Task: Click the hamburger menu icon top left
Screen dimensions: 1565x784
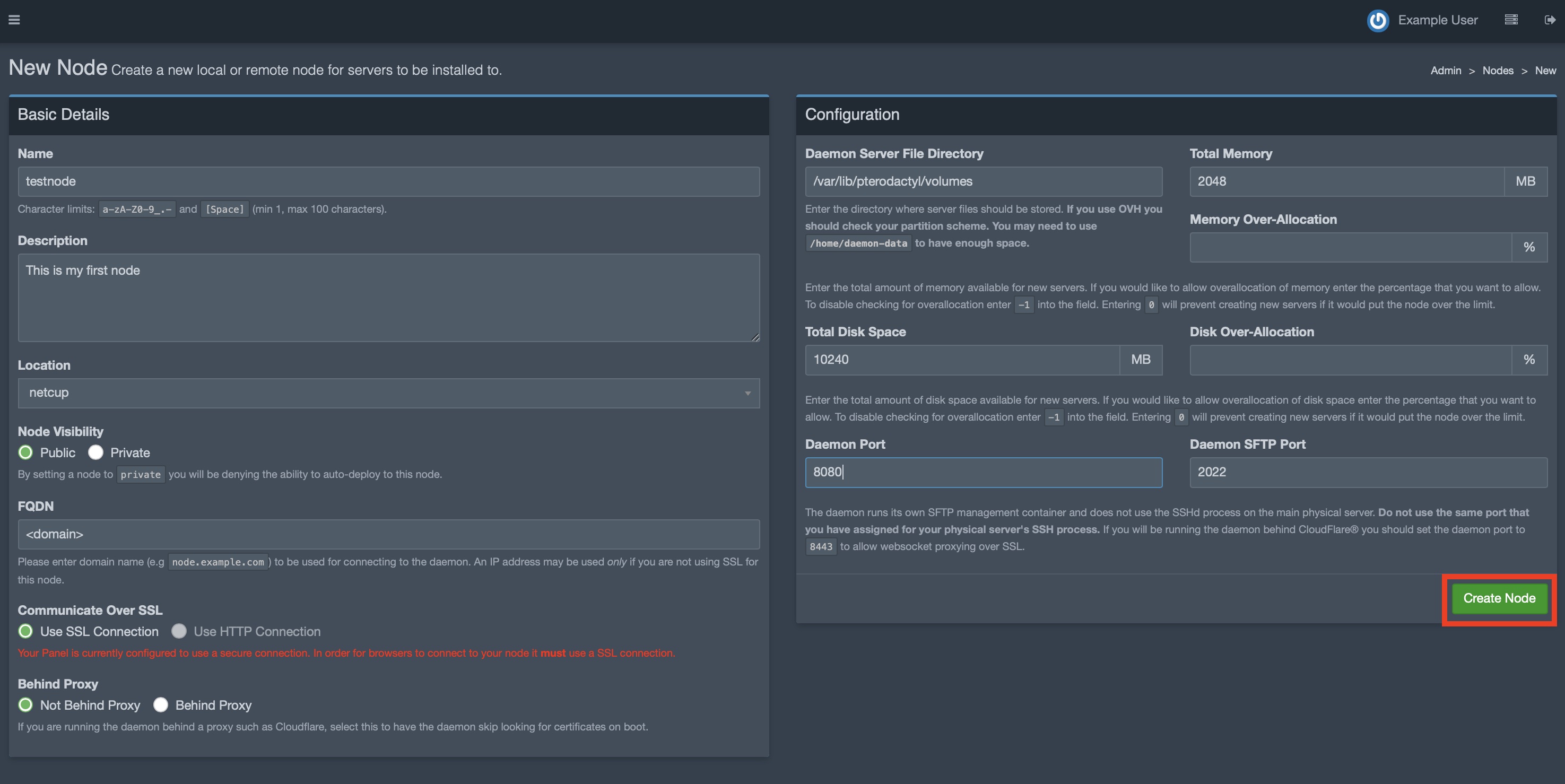Action: [14, 20]
